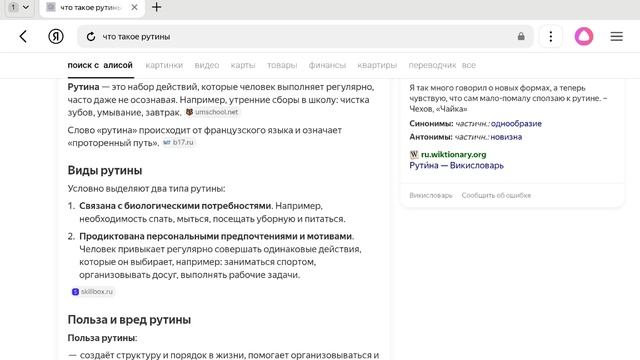Open the umschool.net source link
640x360 pixels.
212,112
